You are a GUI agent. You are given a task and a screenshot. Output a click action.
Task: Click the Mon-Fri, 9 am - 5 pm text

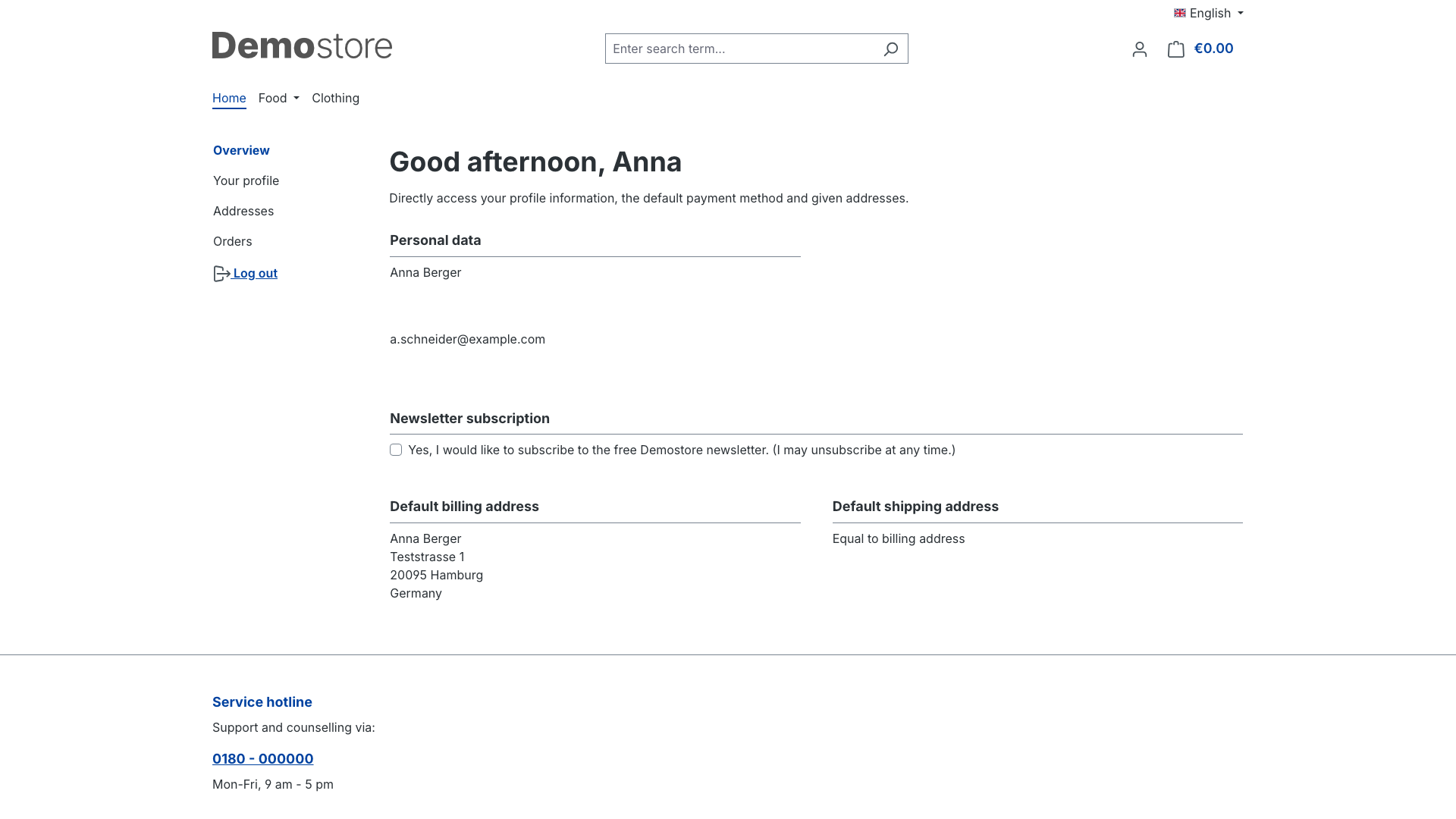point(273,784)
